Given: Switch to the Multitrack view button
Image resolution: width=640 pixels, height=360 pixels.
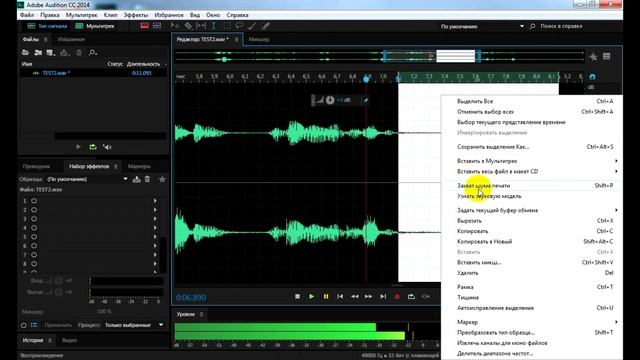Looking at the screenshot, I should tap(95, 26).
